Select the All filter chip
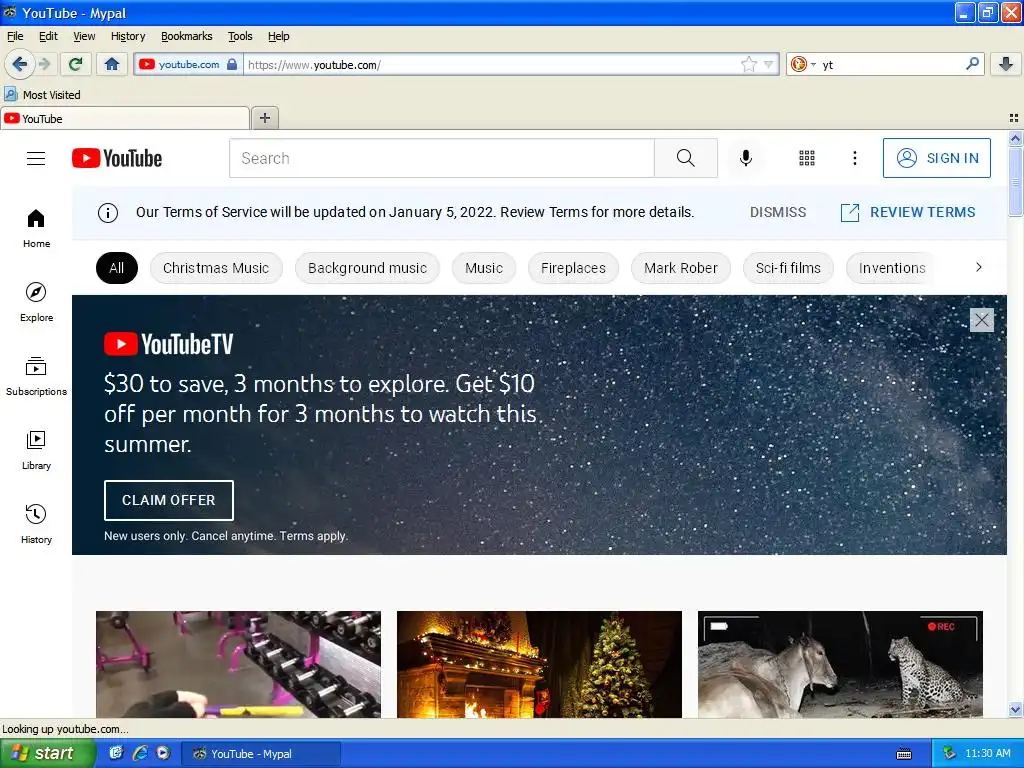This screenshot has width=1024, height=768. coord(117,268)
